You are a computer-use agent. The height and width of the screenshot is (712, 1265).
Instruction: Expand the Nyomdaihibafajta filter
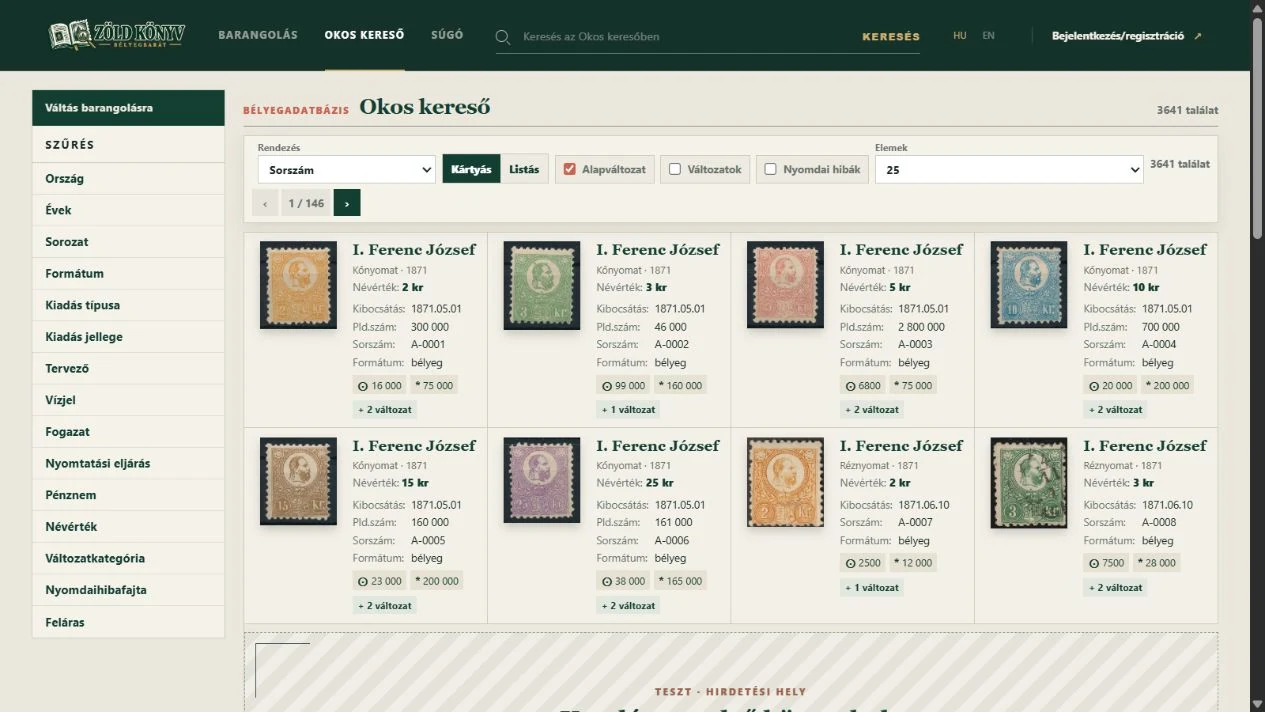tap(128, 590)
